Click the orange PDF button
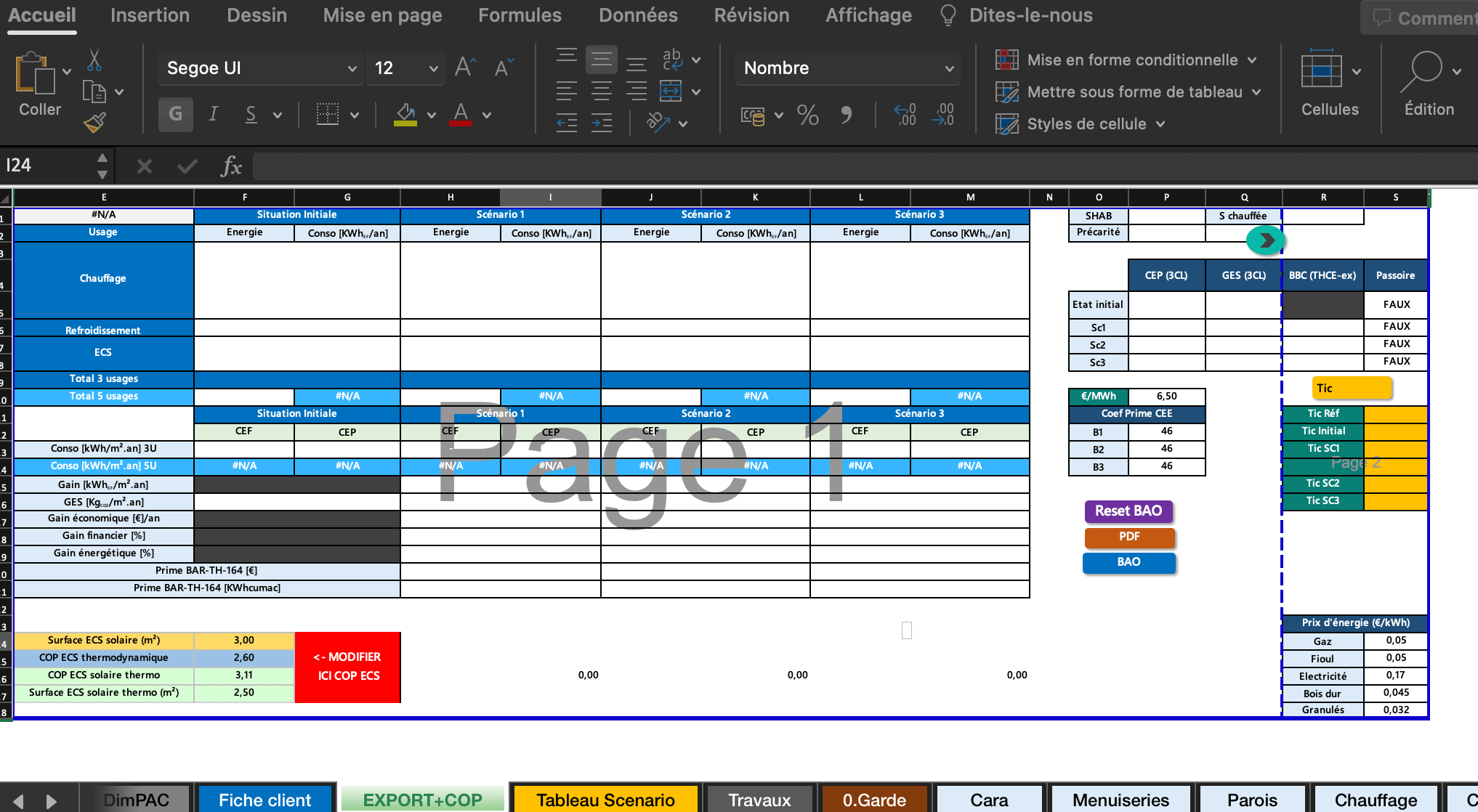Viewport: 1478px width, 812px height. point(1128,537)
